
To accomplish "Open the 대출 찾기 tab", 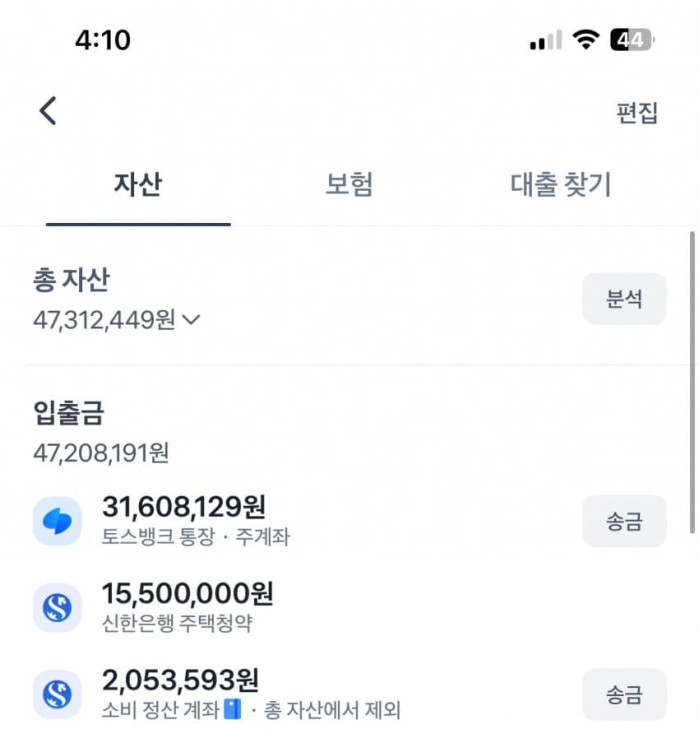I will tap(560, 185).
